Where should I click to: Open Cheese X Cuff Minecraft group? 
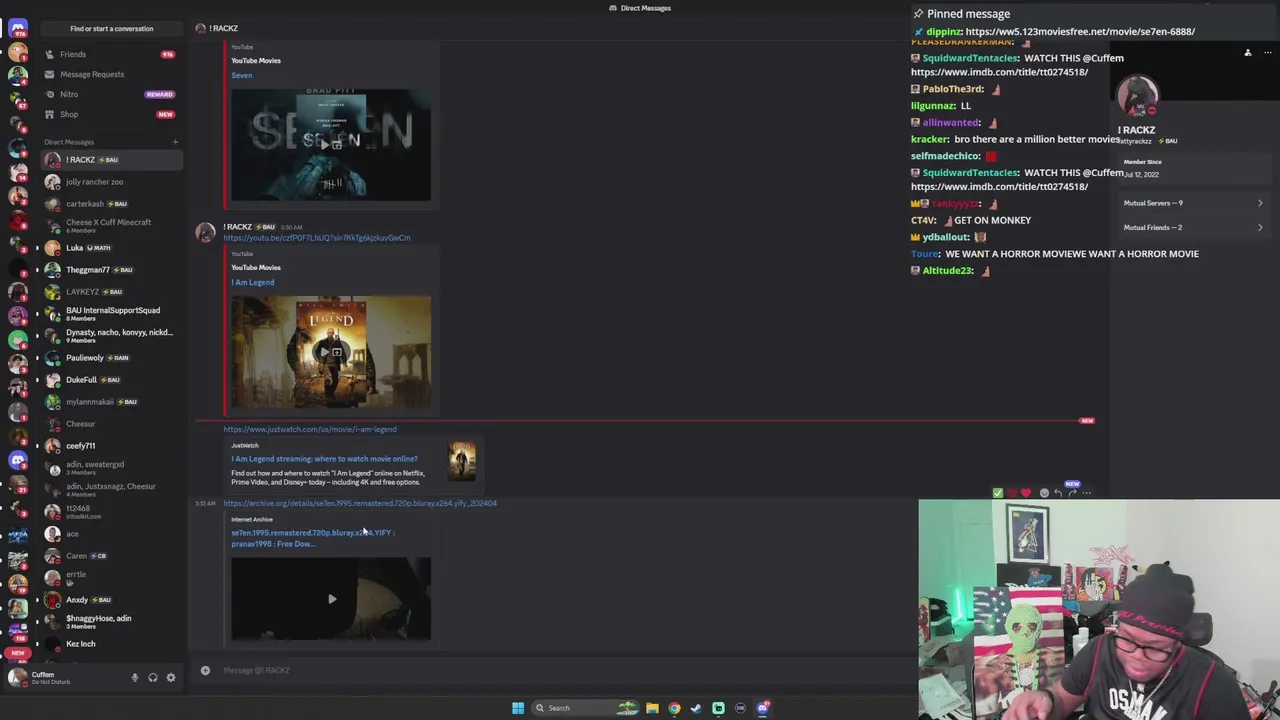(111, 226)
